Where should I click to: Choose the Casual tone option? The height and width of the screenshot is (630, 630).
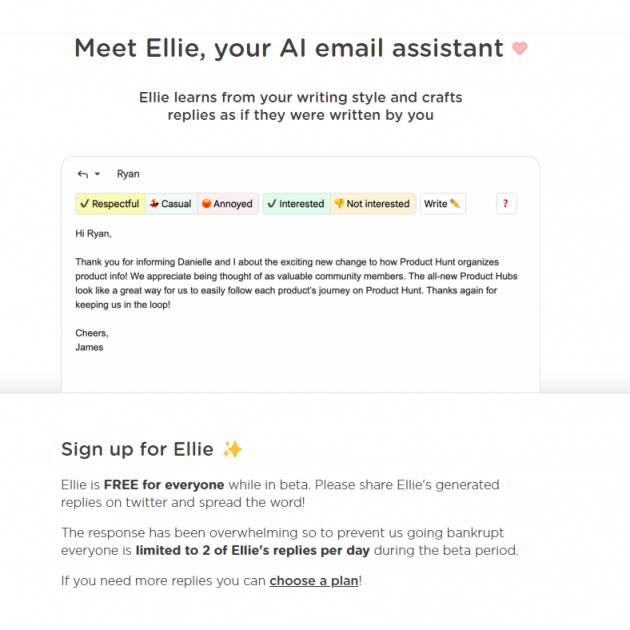pos(170,204)
